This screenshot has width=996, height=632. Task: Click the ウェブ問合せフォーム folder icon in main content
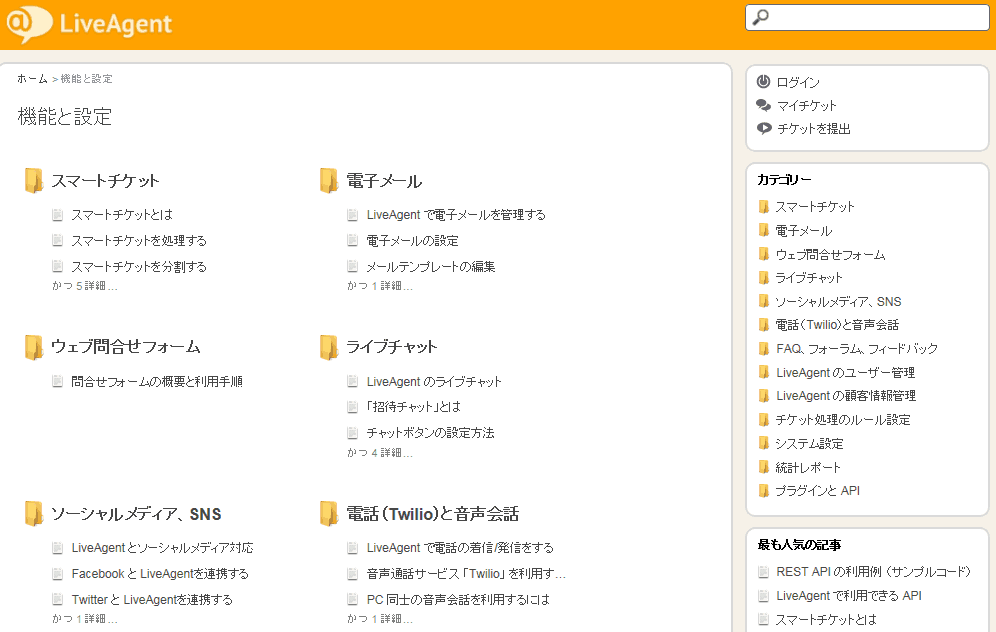33,347
